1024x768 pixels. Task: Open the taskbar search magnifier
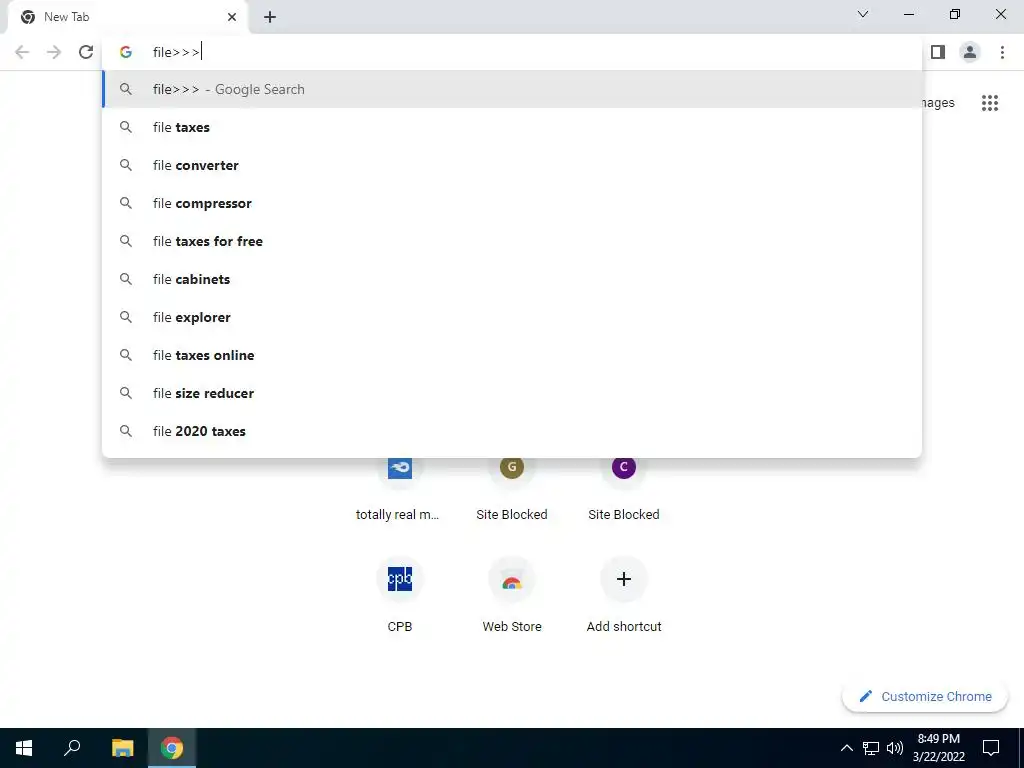[72, 748]
